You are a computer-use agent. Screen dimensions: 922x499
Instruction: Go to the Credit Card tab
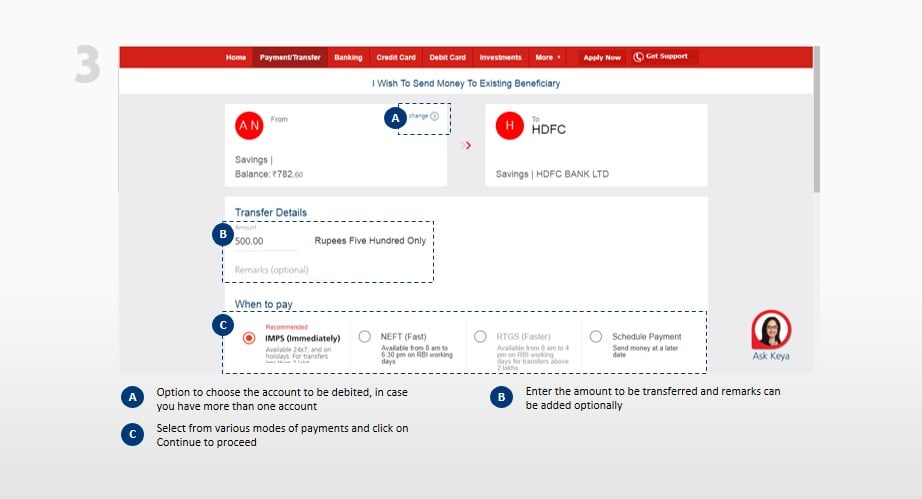(396, 58)
